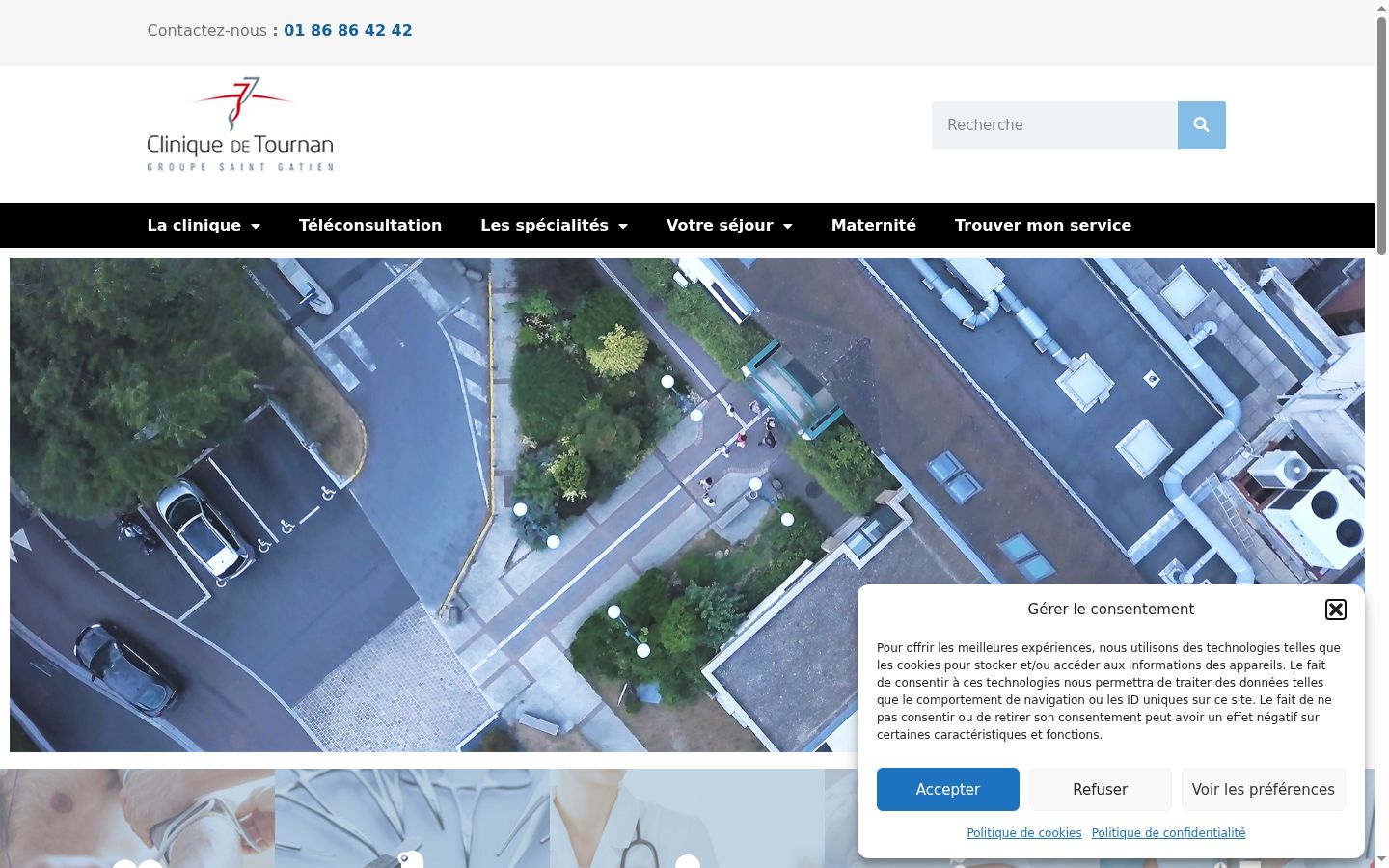This screenshot has width=1389, height=868.
Task: Open the Politique de confidentialité link
Action: coord(1168,833)
